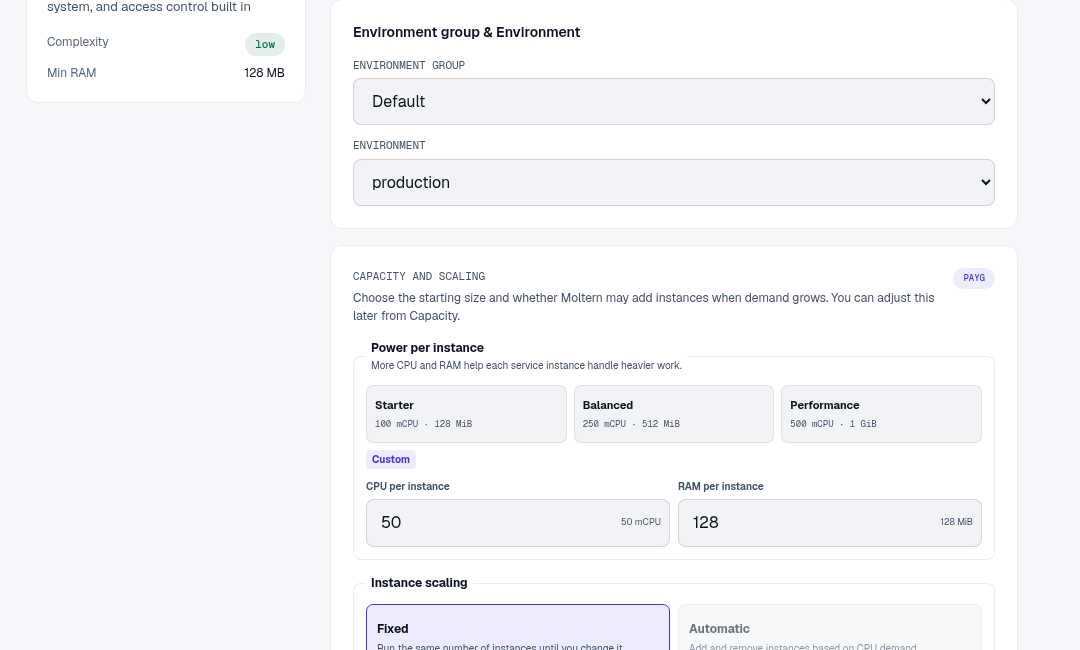This screenshot has height=650, width=1080.
Task: Select the Performance power preset
Action: tap(881, 414)
